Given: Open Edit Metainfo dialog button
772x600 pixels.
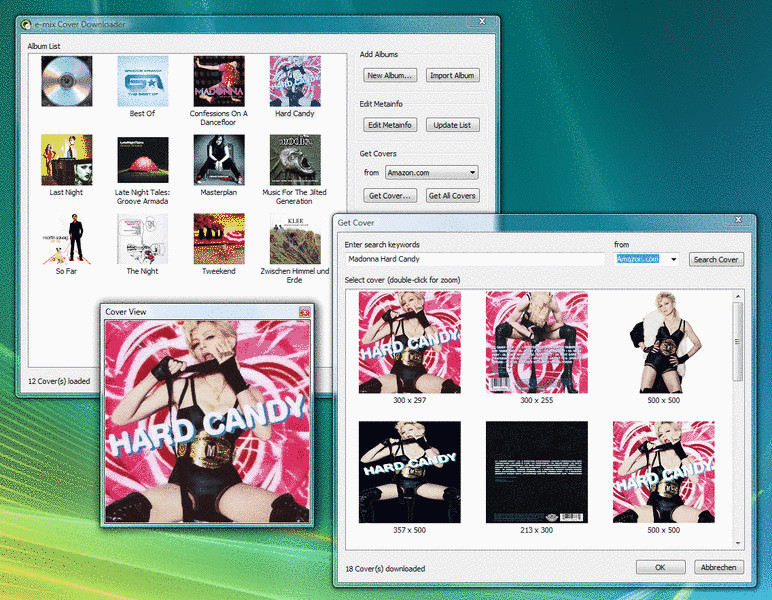Looking at the screenshot, I should (x=390, y=125).
